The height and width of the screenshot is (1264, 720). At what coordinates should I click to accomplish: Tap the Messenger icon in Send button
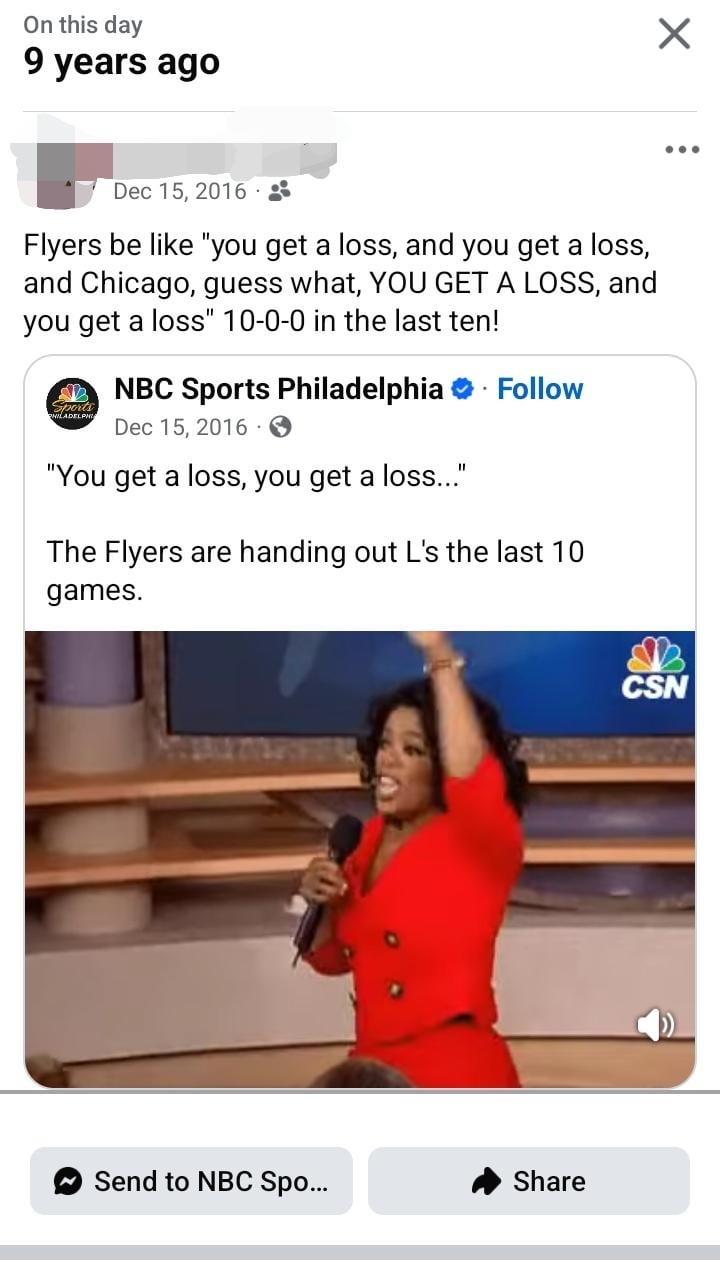69,1182
